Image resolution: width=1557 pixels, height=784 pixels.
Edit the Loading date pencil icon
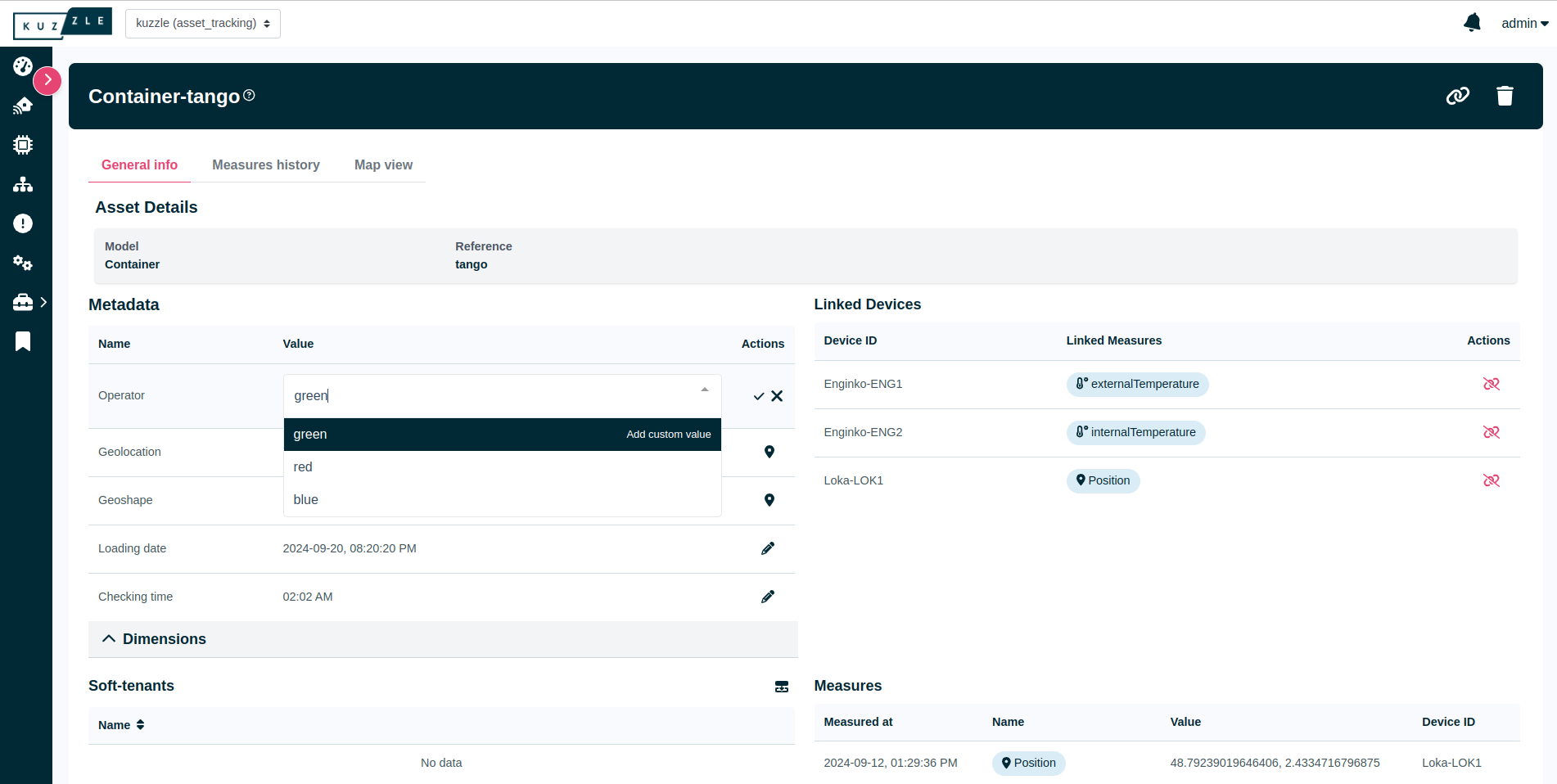coord(767,548)
